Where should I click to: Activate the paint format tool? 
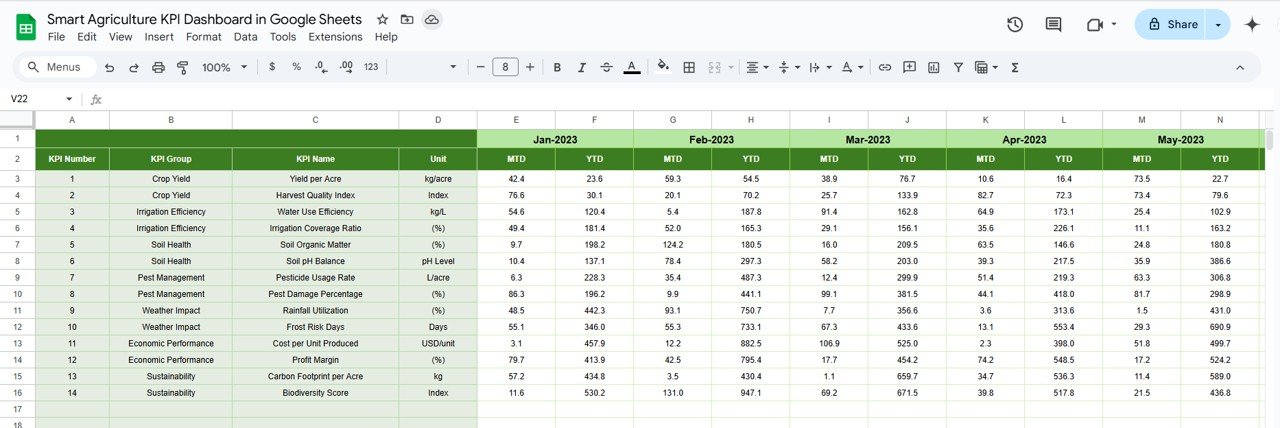pyautogui.click(x=182, y=67)
